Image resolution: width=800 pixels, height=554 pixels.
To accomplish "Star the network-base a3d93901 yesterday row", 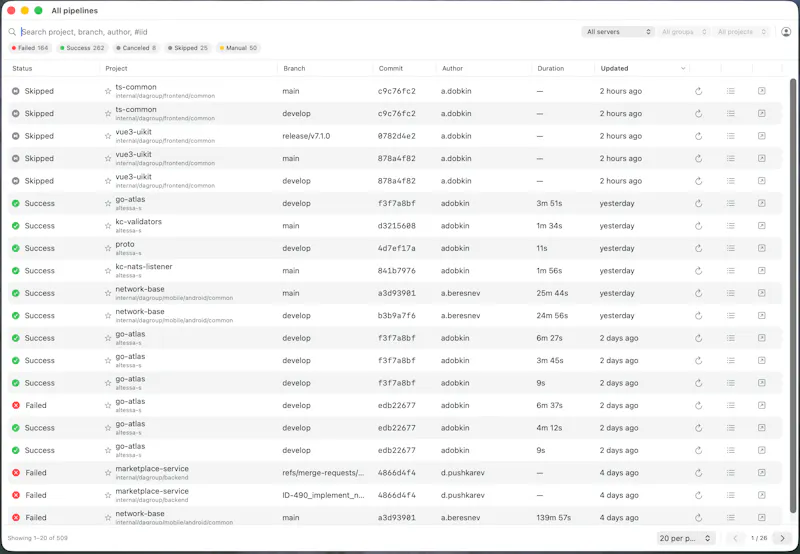I will (108, 293).
